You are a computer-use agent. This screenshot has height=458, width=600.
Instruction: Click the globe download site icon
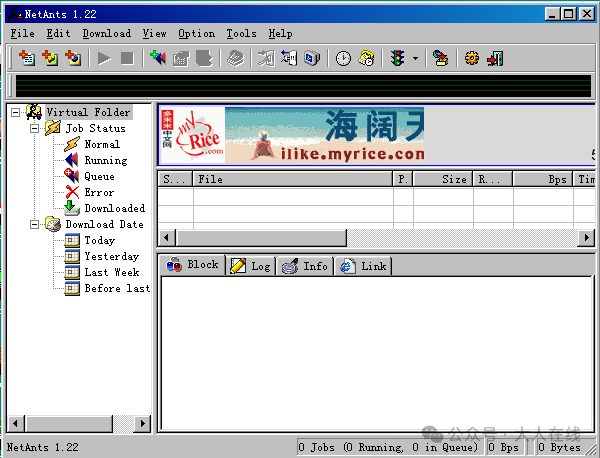(440, 58)
